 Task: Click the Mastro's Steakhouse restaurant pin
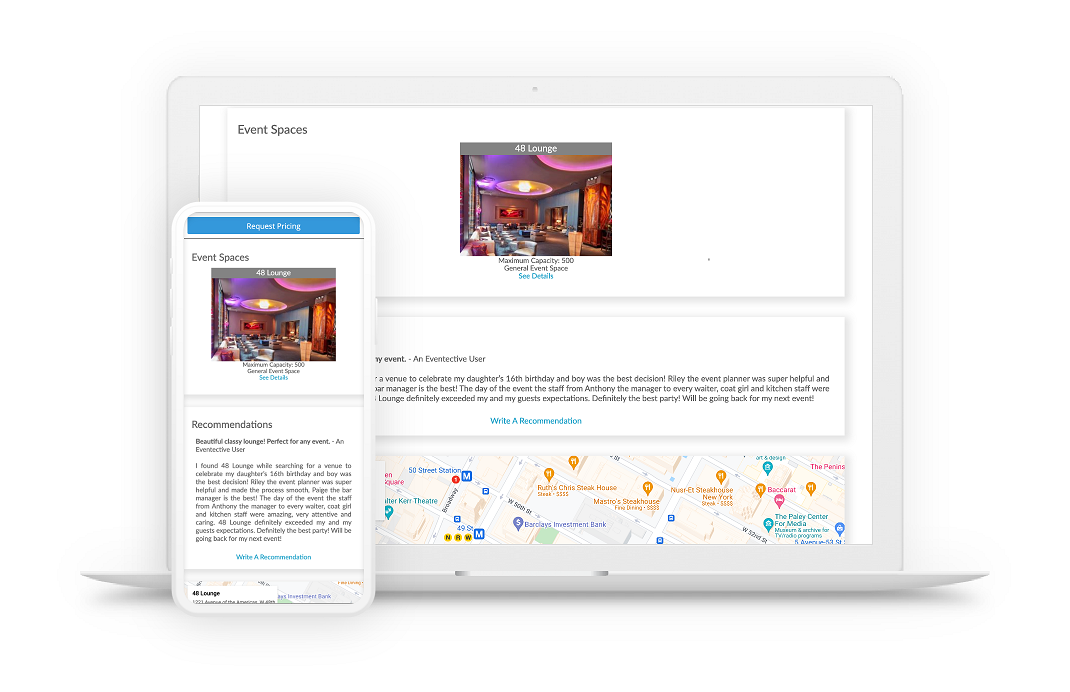point(648,488)
